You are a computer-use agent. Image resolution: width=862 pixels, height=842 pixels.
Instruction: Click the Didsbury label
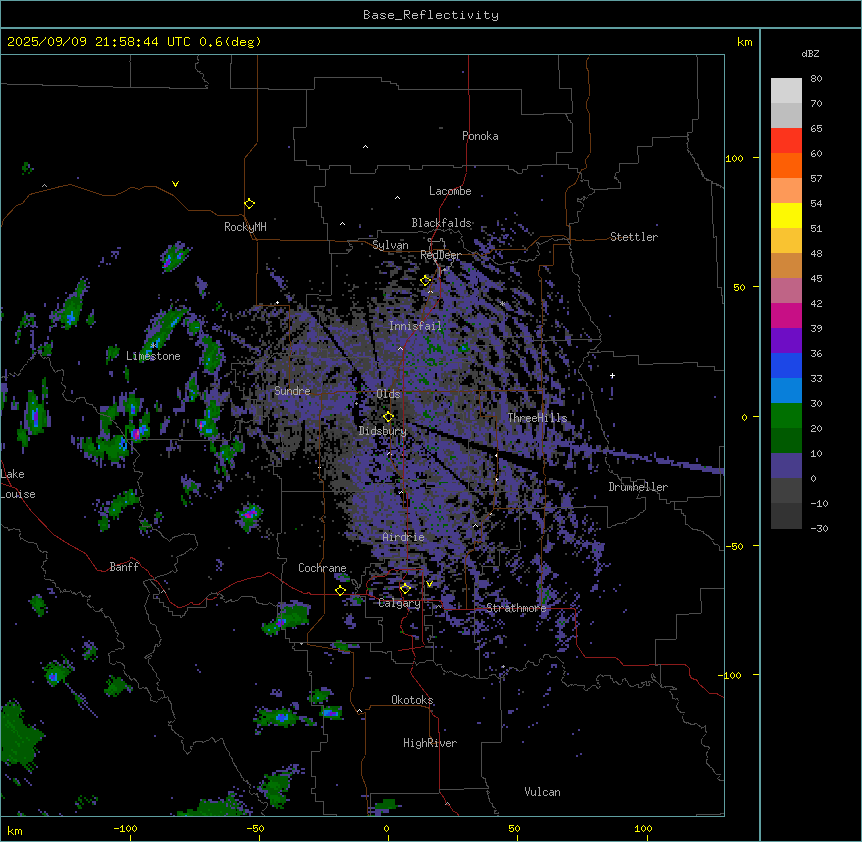pyautogui.click(x=383, y=431)
